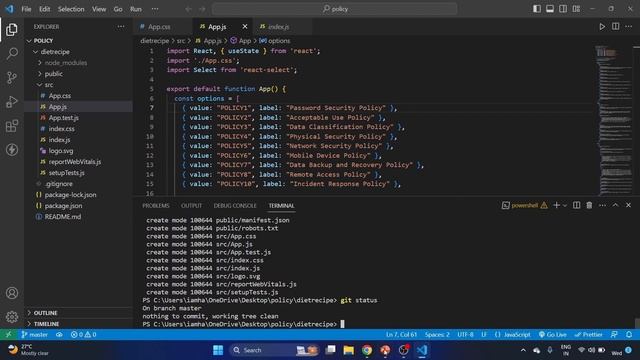The width and height of the screenshot is (640, 360).
Task: Click Prettier in status bar
Action: tap(589, 334)
